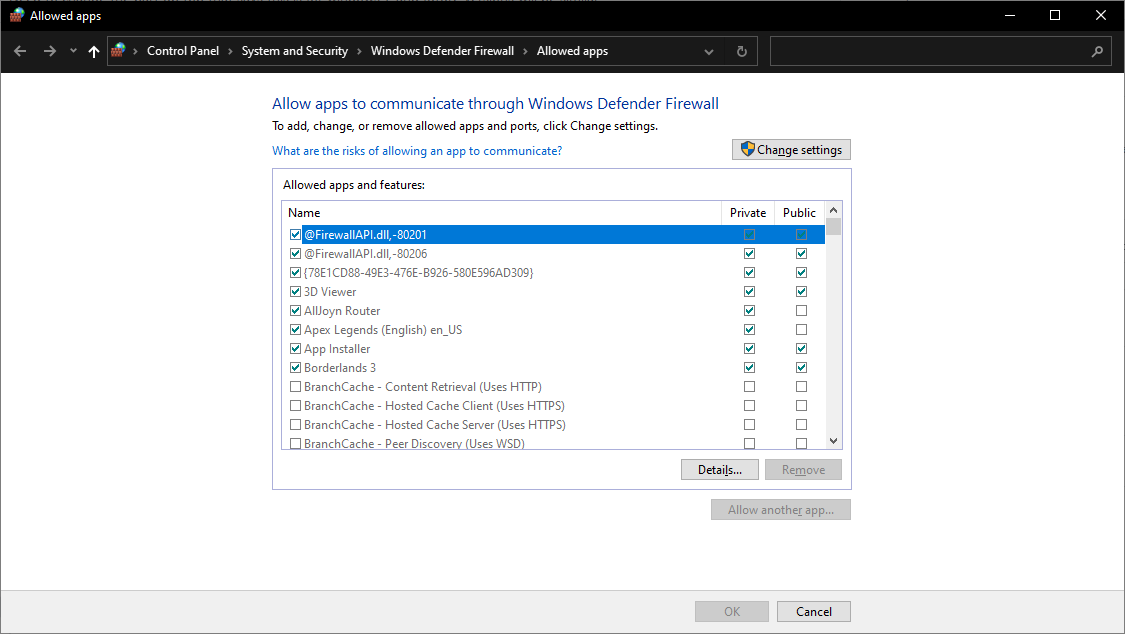Click the firewall icon in the address bar
Image resolution: width=1125 pixels, height=634 pixels.
click(x=117, y=50)
